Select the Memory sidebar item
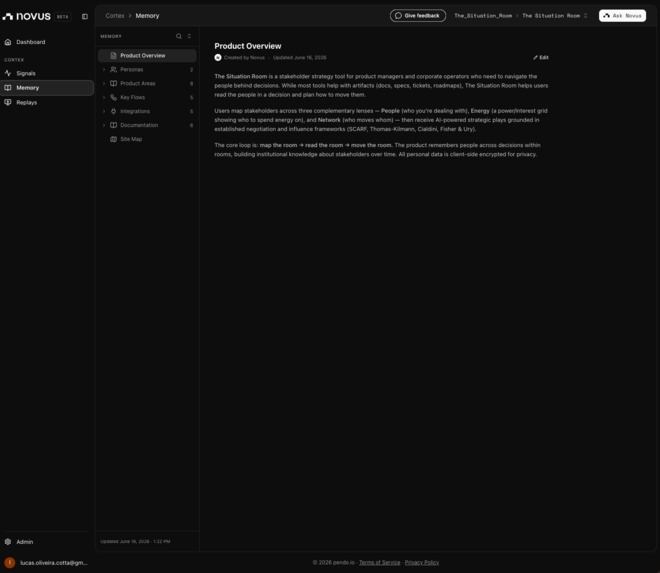This screenshot has height=573, width=660. pos(47,88)
